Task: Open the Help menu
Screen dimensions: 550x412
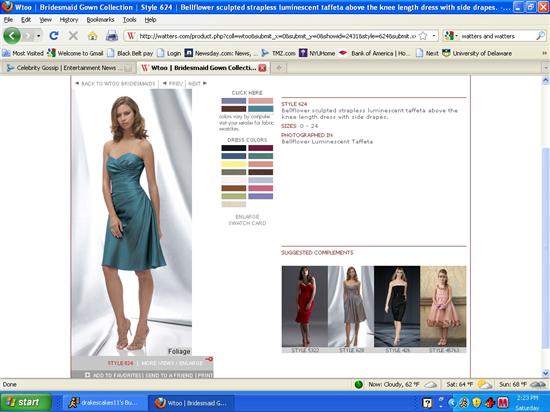Action: [x=150, y=20]
